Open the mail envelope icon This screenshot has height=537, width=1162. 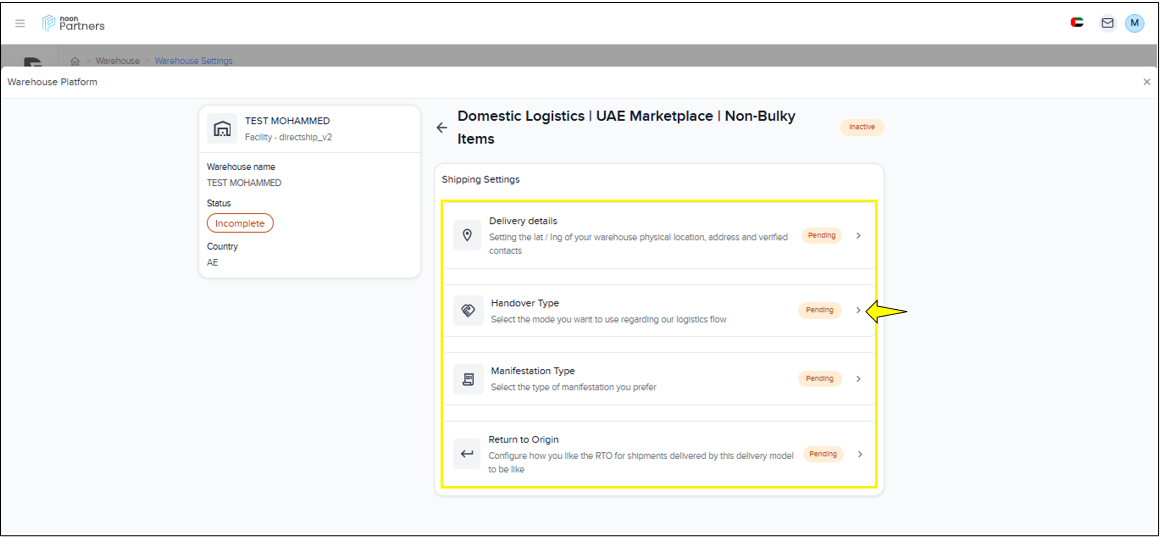point(1107,23)
